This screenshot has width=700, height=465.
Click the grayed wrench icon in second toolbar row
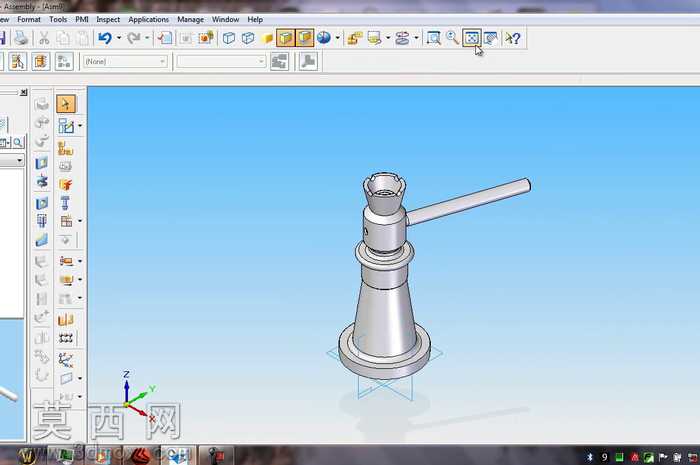[308, 61]
